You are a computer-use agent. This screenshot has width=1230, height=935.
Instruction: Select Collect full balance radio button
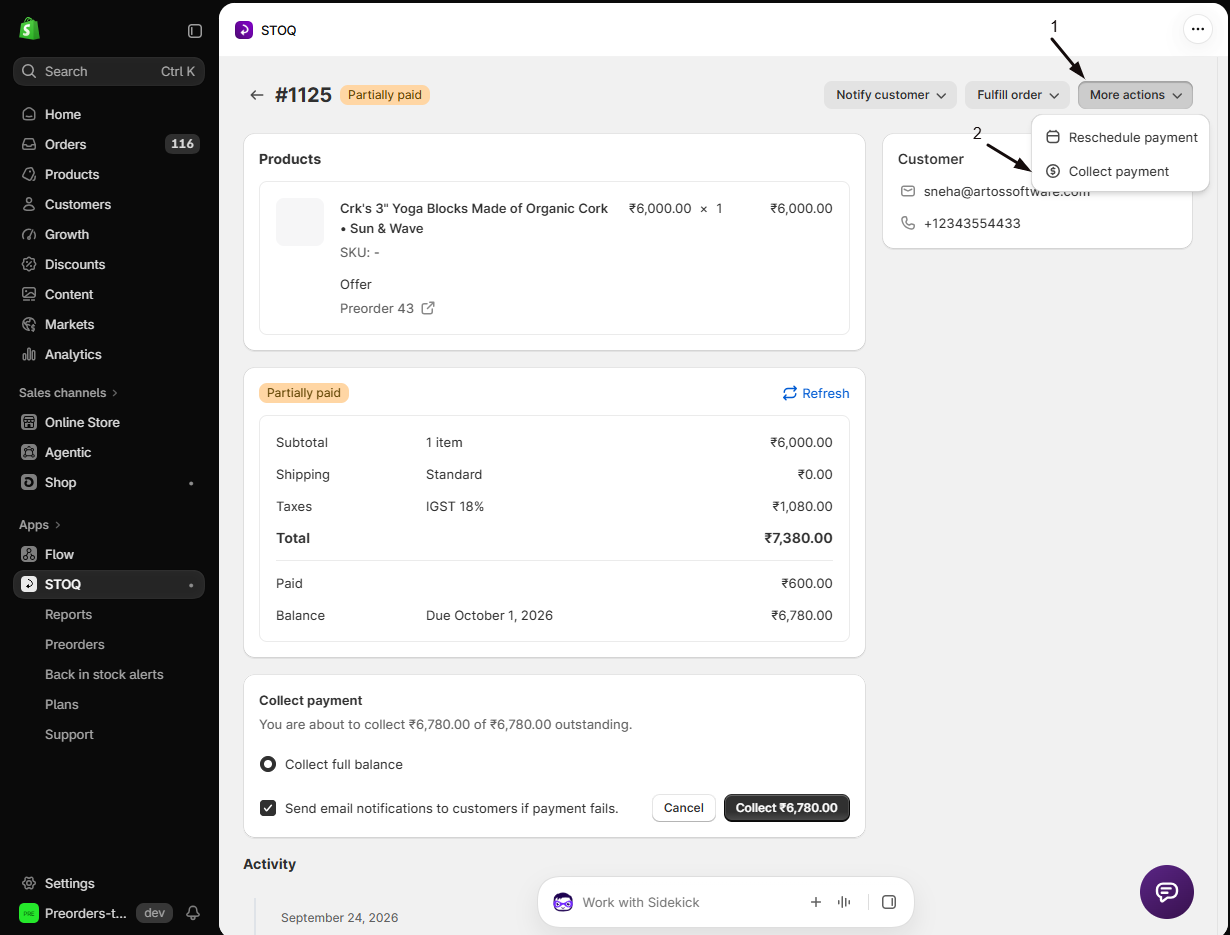(268, 764)
